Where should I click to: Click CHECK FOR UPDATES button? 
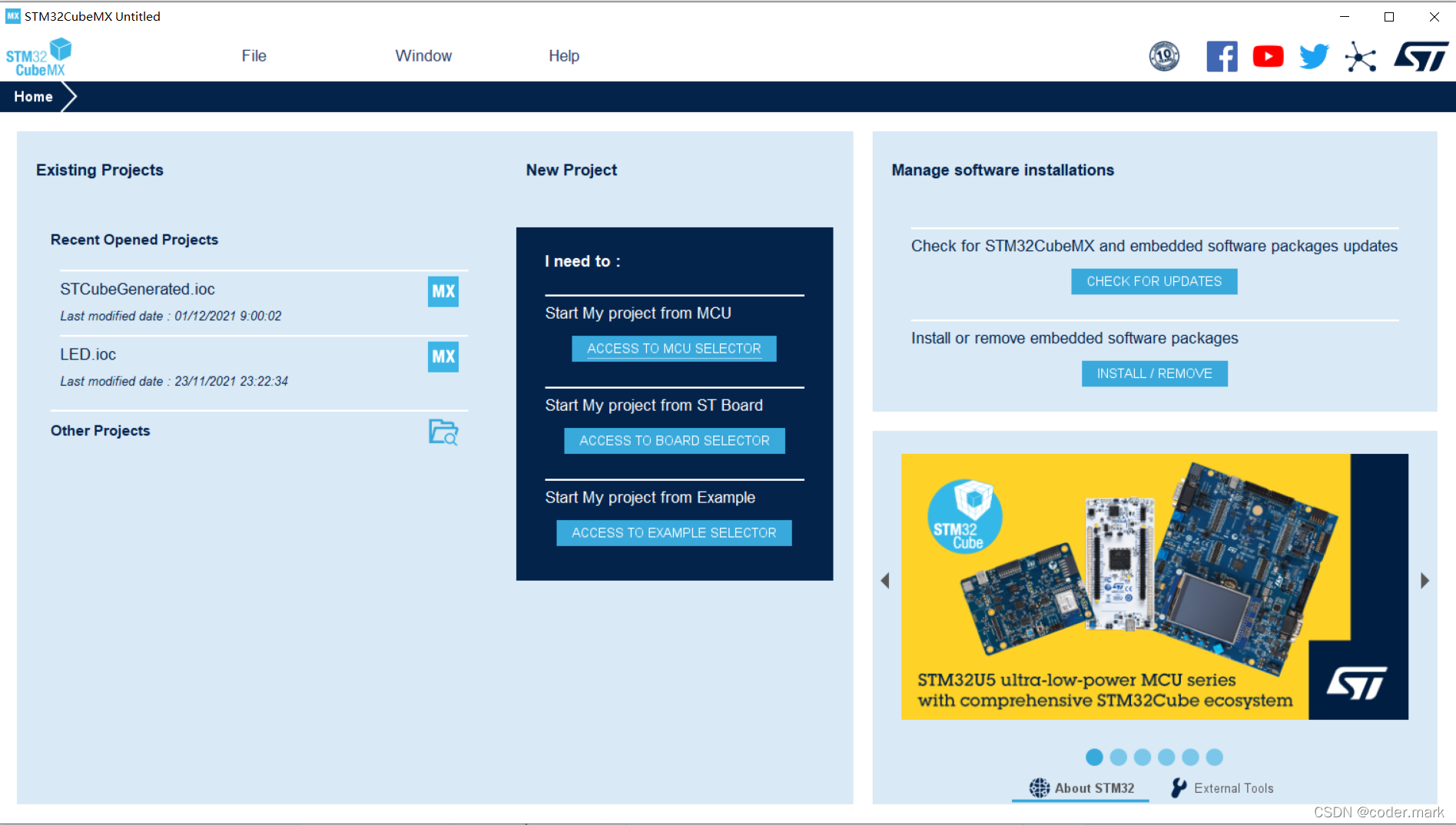1154,281
